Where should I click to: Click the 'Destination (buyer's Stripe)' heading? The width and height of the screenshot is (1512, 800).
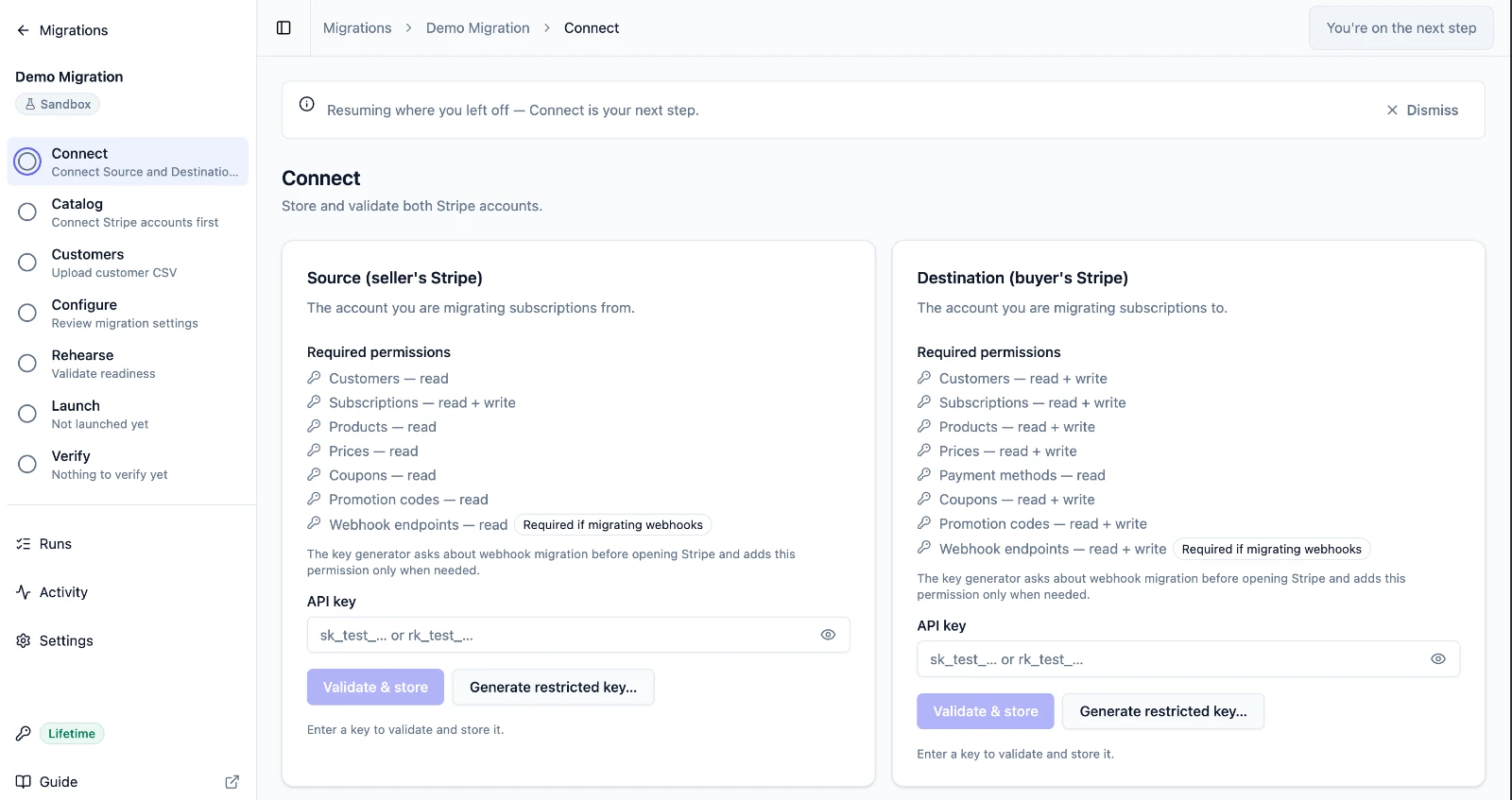pos(1022,278)
